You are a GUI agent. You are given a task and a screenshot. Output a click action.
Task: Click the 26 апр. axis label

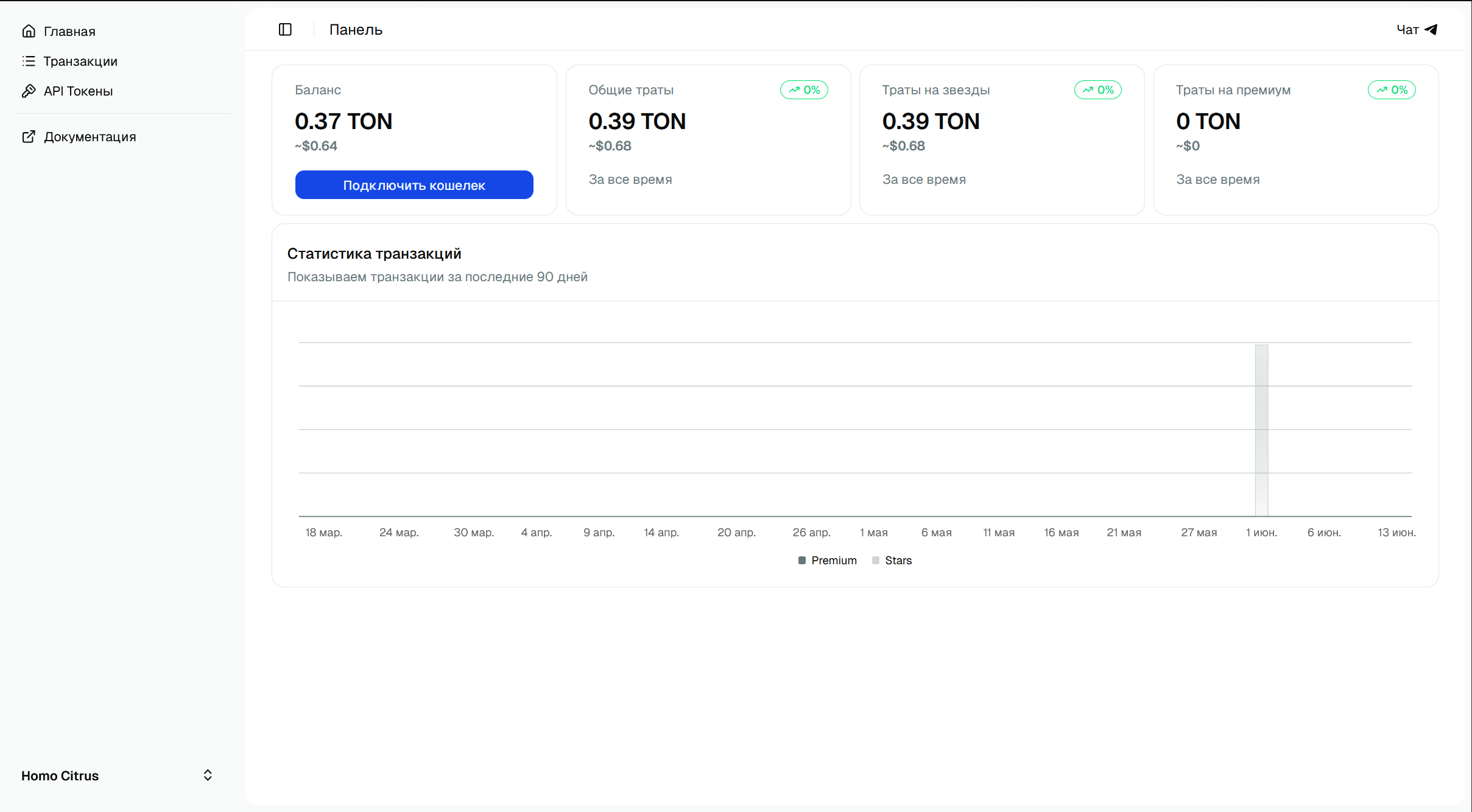pyautogui.click(x=812, y=533)
